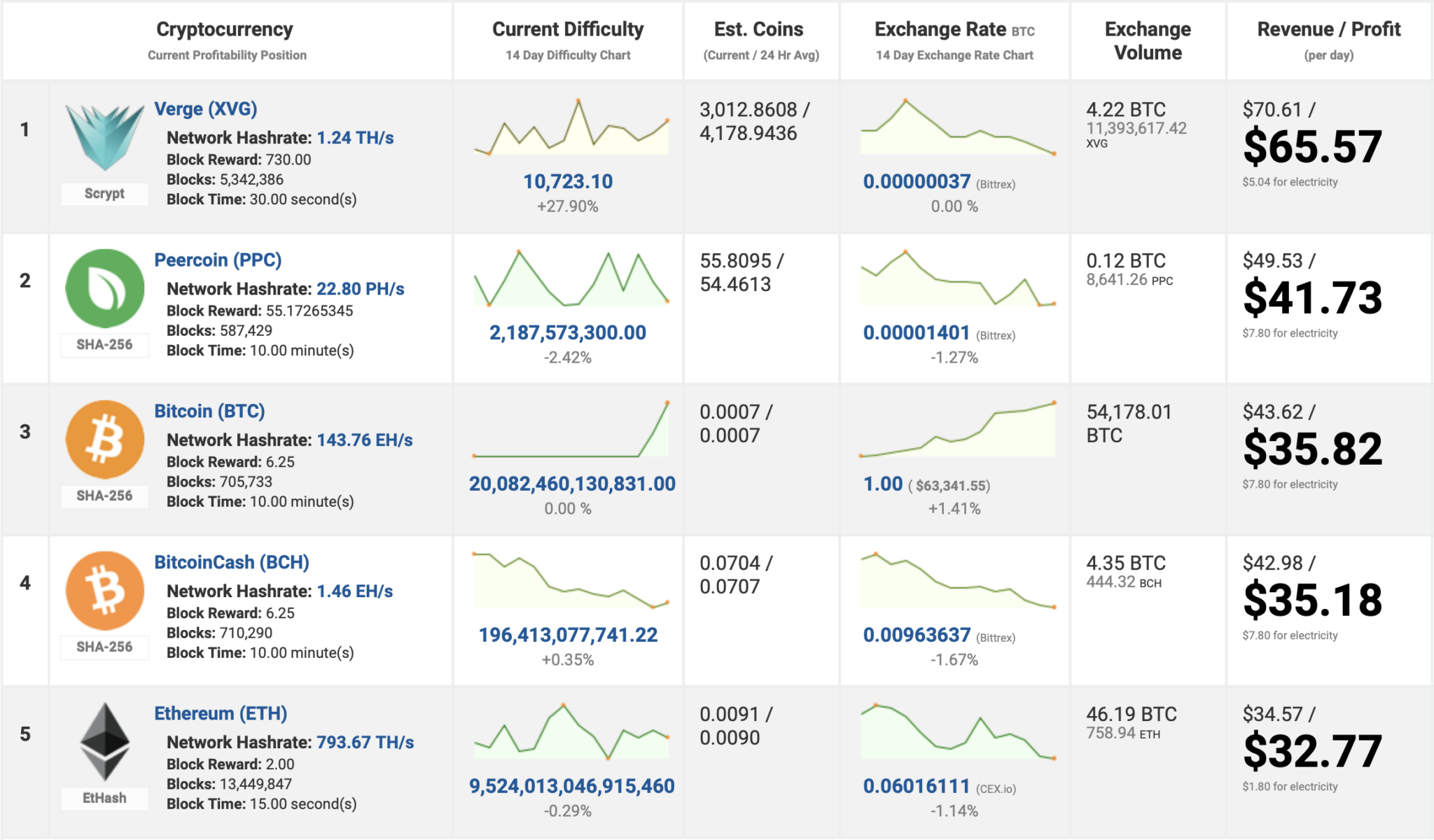Screen dimensions: 1434x840
Task: Click Ethereum profit value $32.77
Action: pos(1313,752)
